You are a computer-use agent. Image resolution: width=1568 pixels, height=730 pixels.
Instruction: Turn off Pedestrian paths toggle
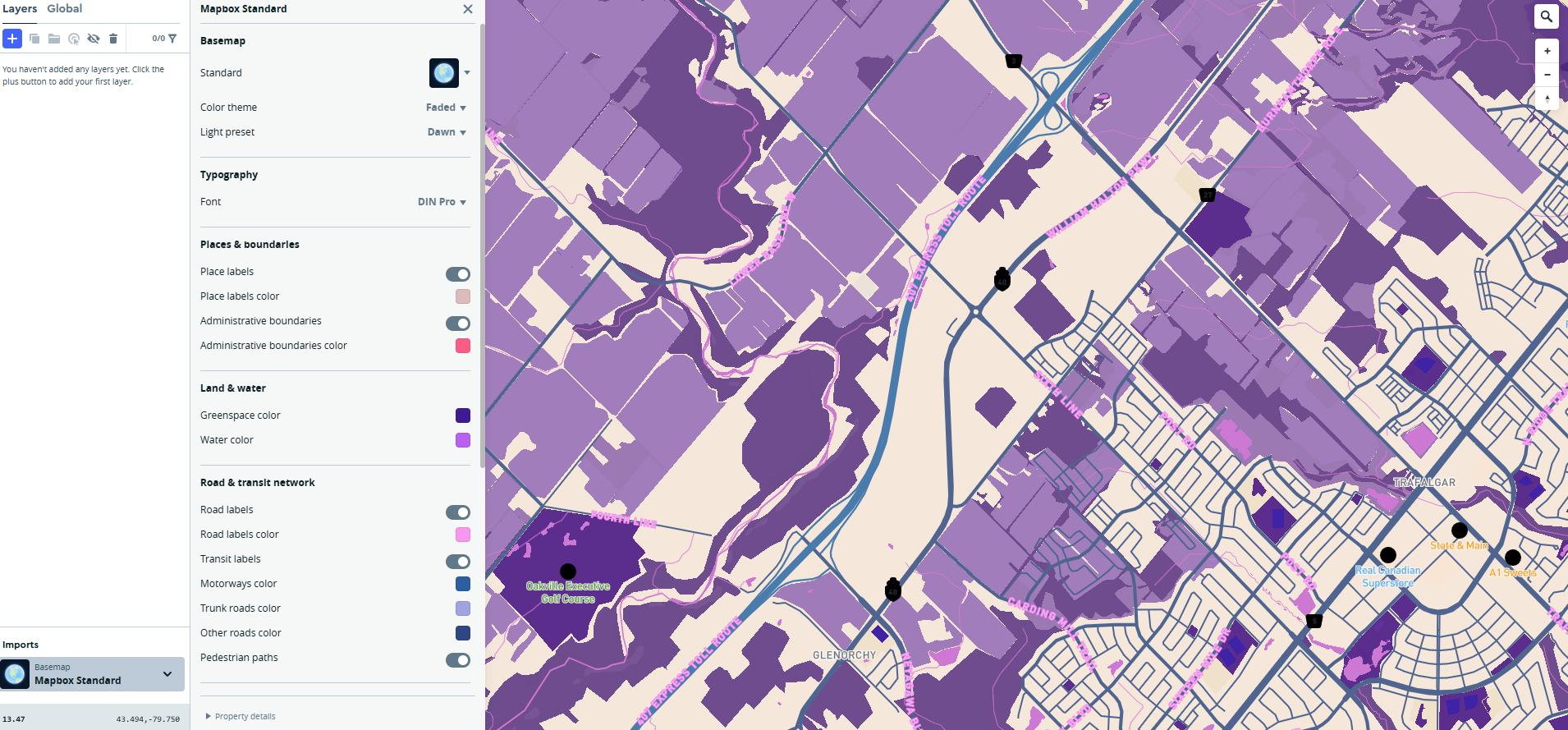point(458,660)
